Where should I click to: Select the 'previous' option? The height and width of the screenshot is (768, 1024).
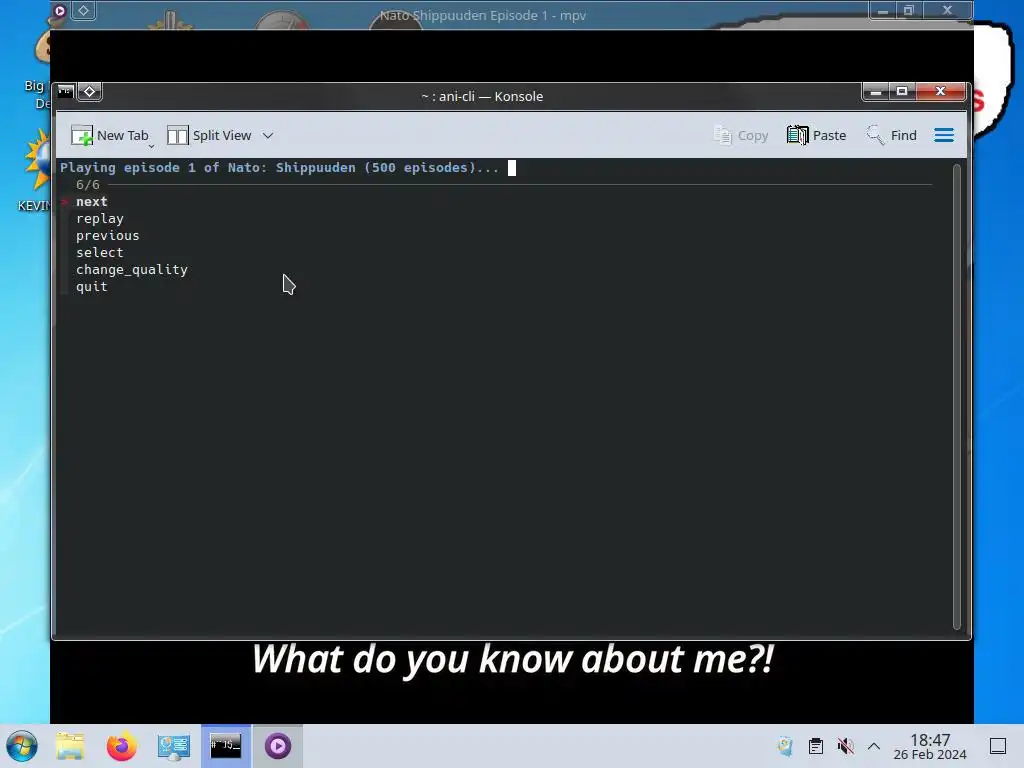click(x=108, y=236)
